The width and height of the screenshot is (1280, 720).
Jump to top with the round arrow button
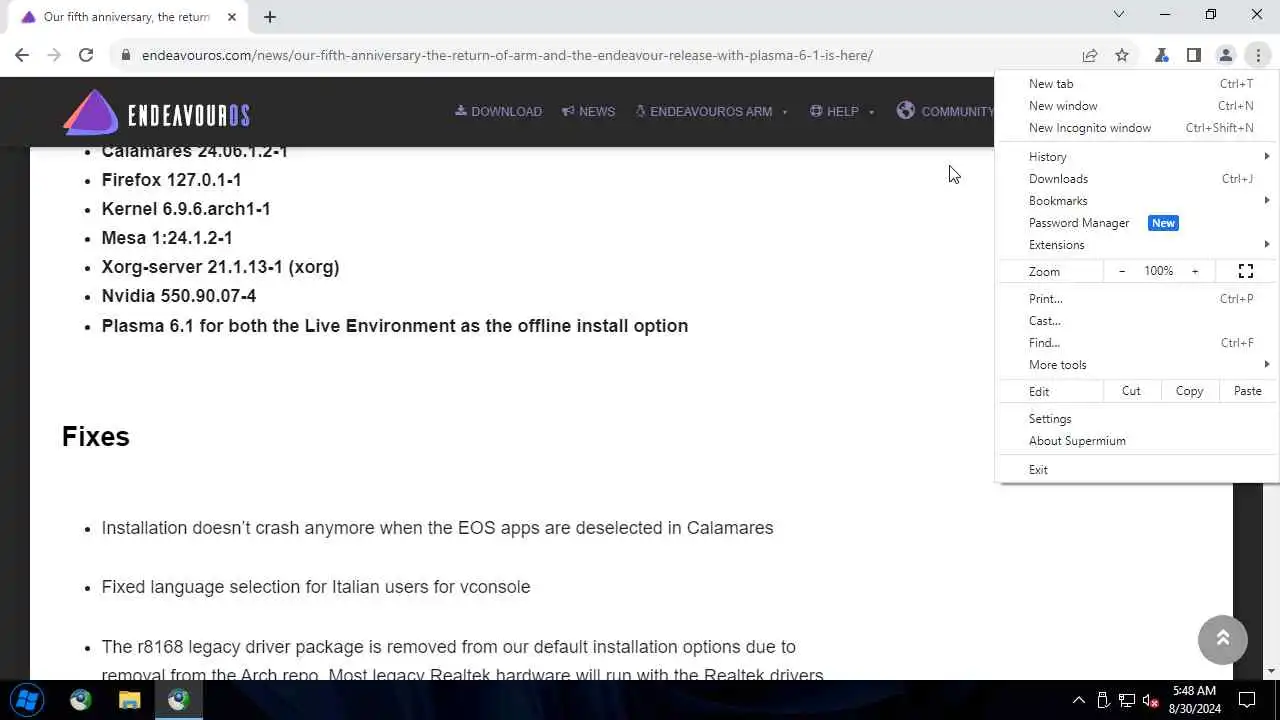pyautogui.click(x=1222, y=639)
